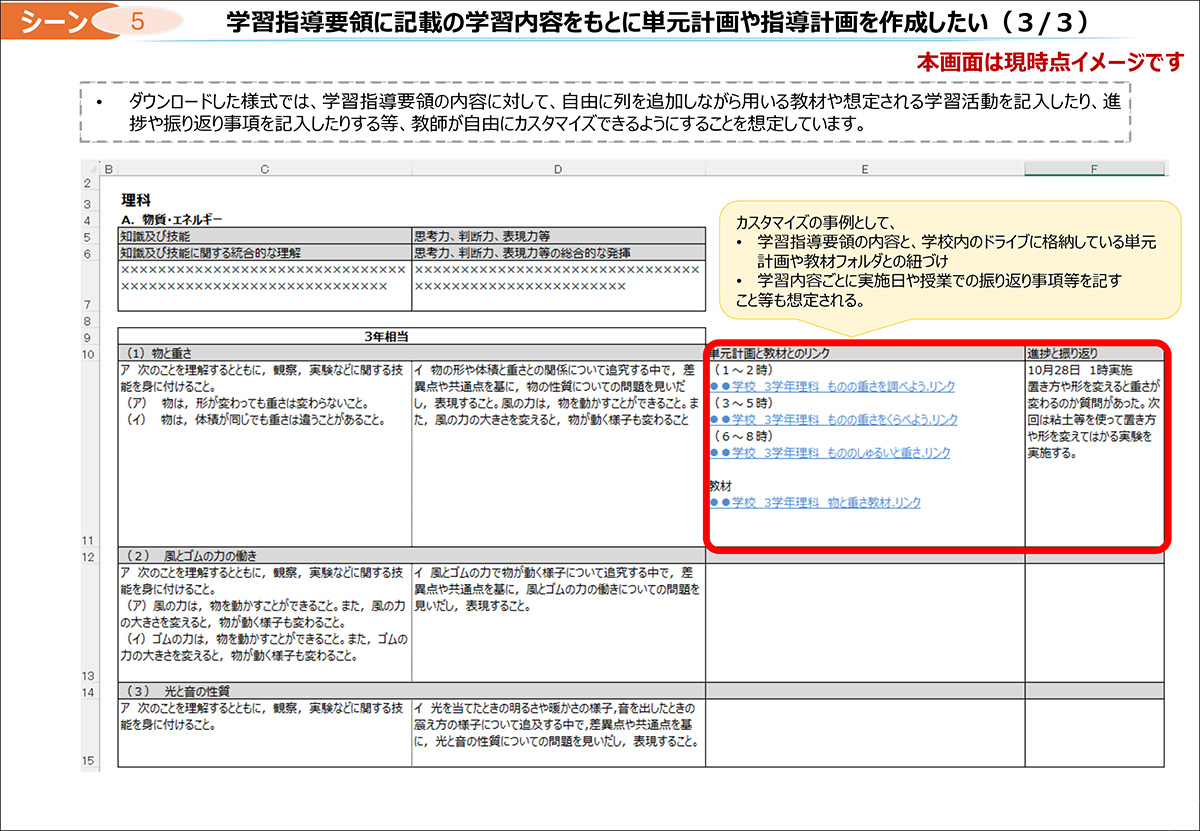
Task: Select column C header
Action: tap(264, 169)
